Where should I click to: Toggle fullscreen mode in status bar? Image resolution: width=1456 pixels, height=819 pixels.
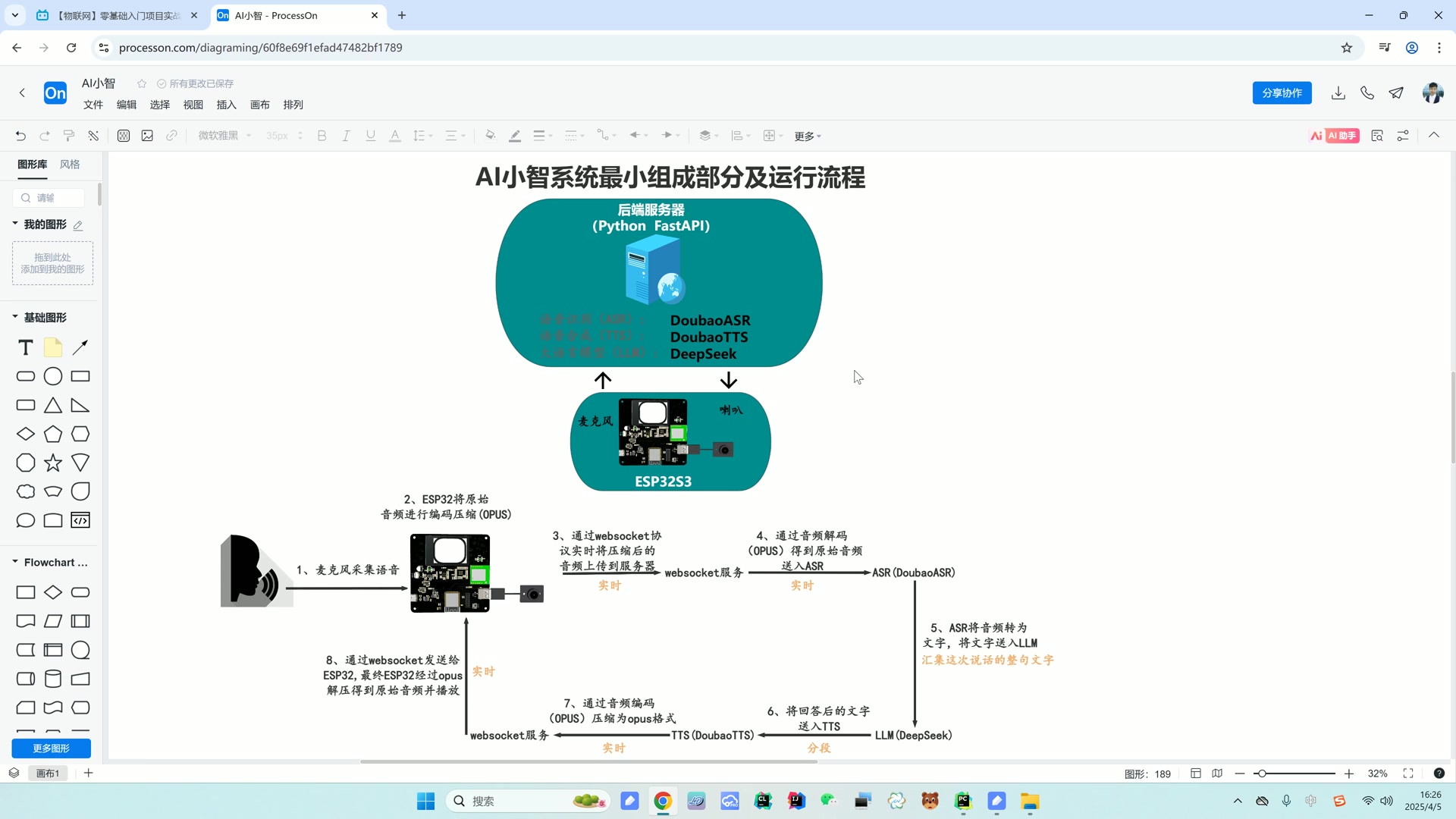click(1408, 773)
